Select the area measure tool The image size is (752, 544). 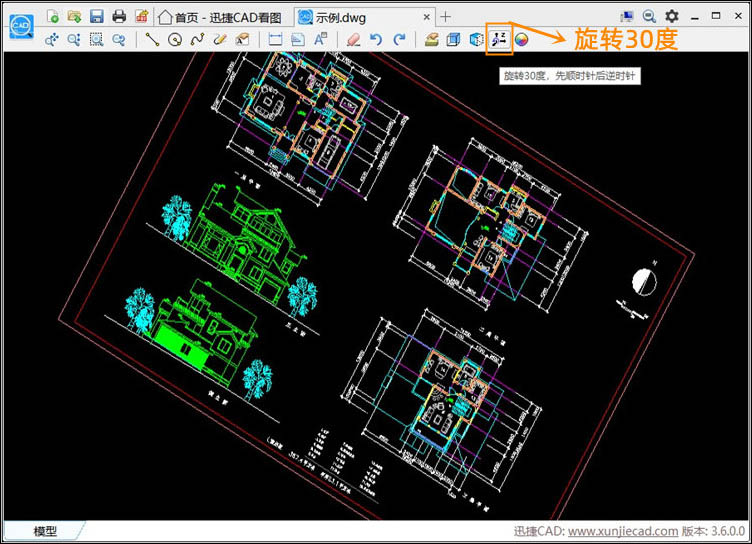(298, 39)
